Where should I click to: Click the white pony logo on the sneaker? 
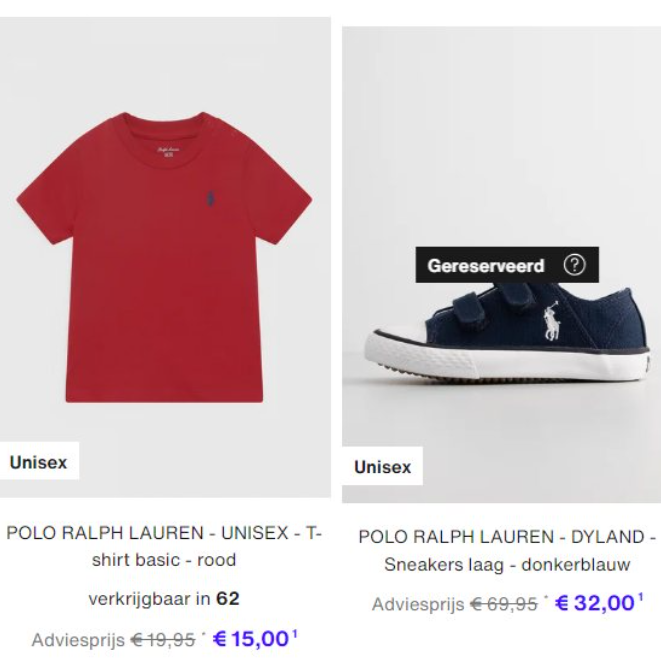pyautogui.click(x=551, y=321)
